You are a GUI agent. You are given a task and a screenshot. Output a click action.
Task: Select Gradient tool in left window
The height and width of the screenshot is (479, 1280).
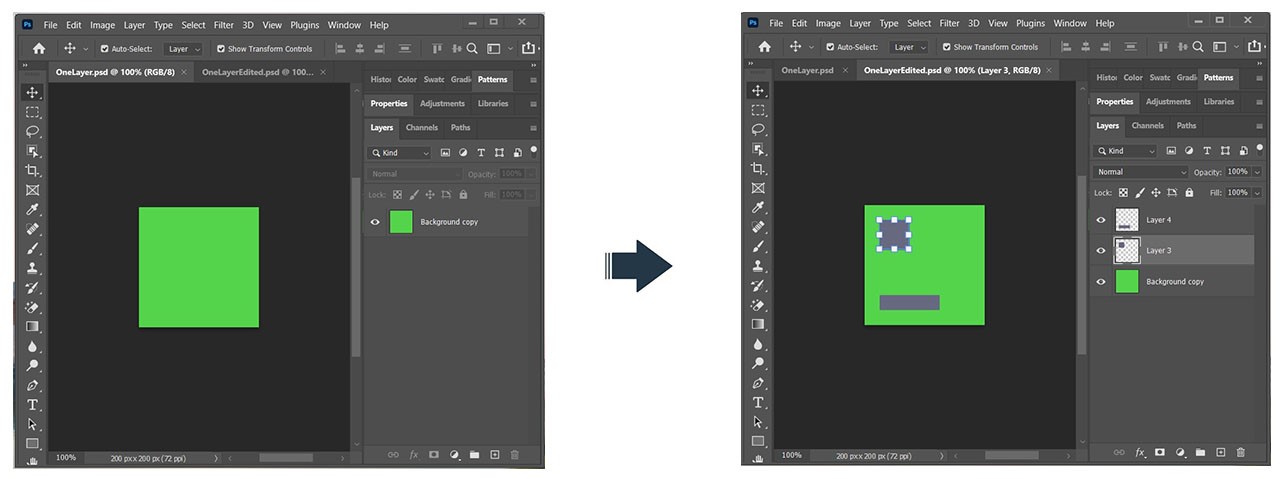click(x=32, y=326)
